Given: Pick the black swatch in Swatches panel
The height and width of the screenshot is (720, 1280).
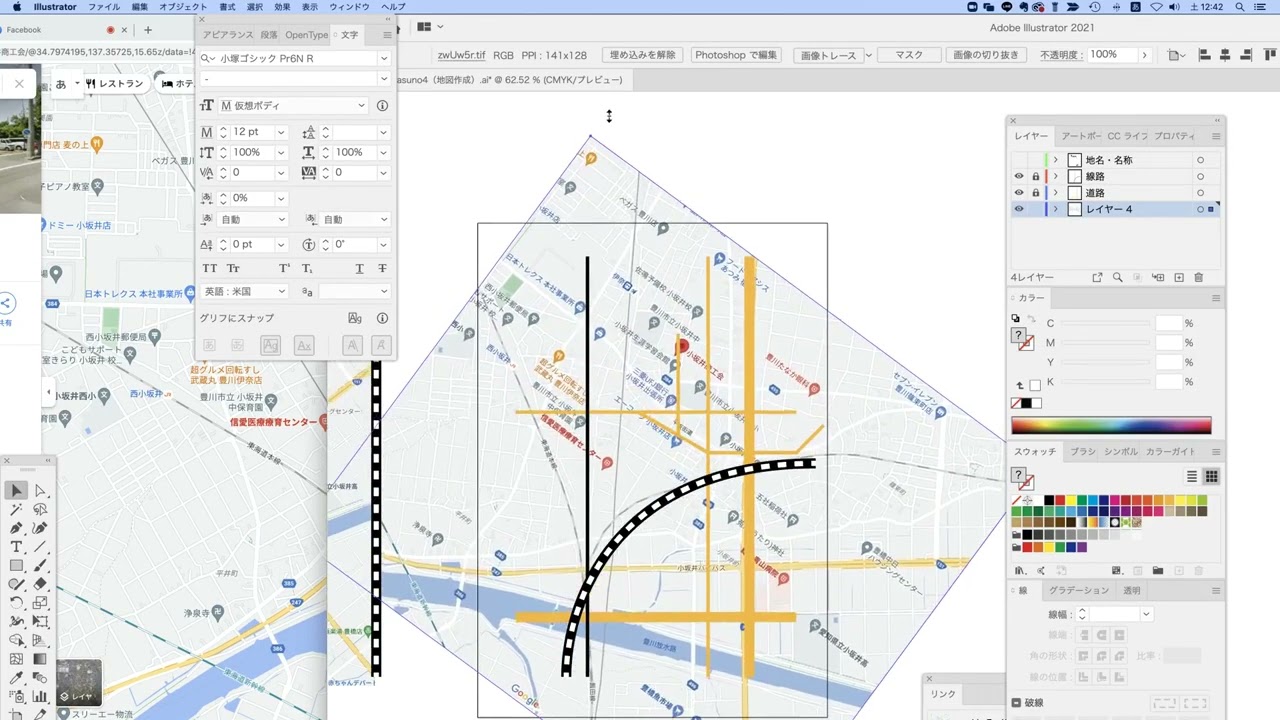Looking at the screenshot, I should click(x=1048, y=500).
